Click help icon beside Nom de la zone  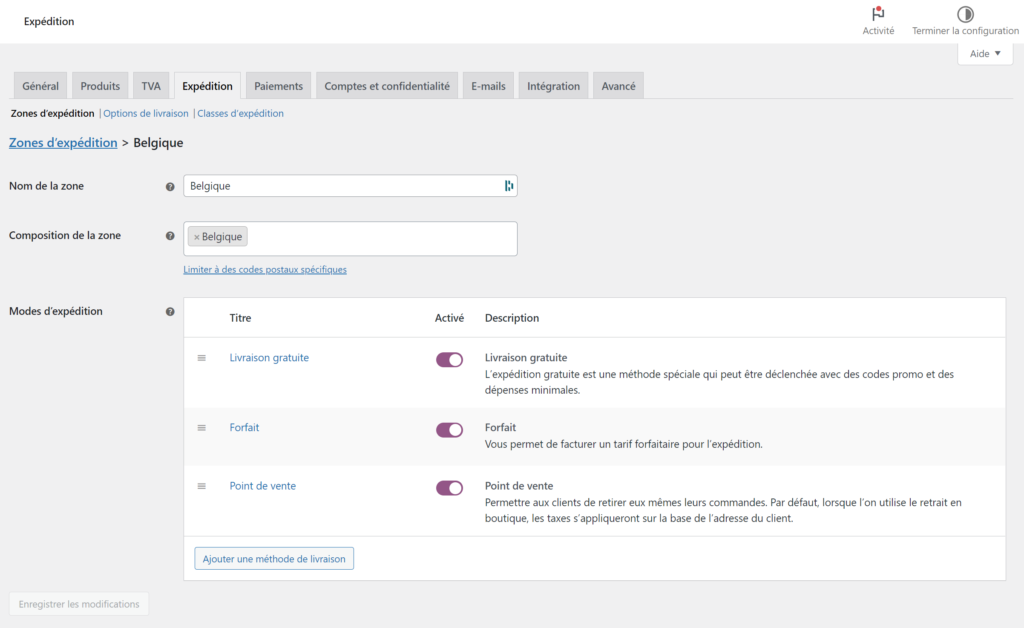[x=170, y=187]
